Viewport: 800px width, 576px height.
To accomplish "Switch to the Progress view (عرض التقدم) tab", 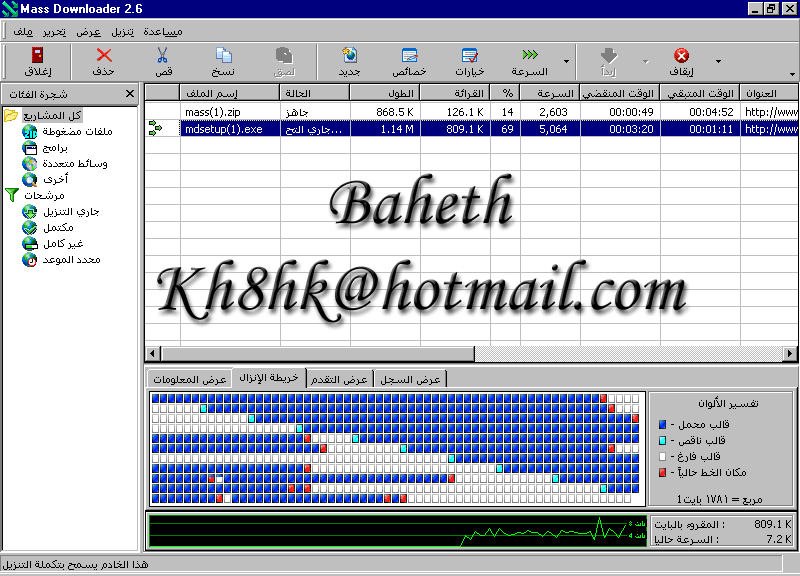I will coord(341,379).
